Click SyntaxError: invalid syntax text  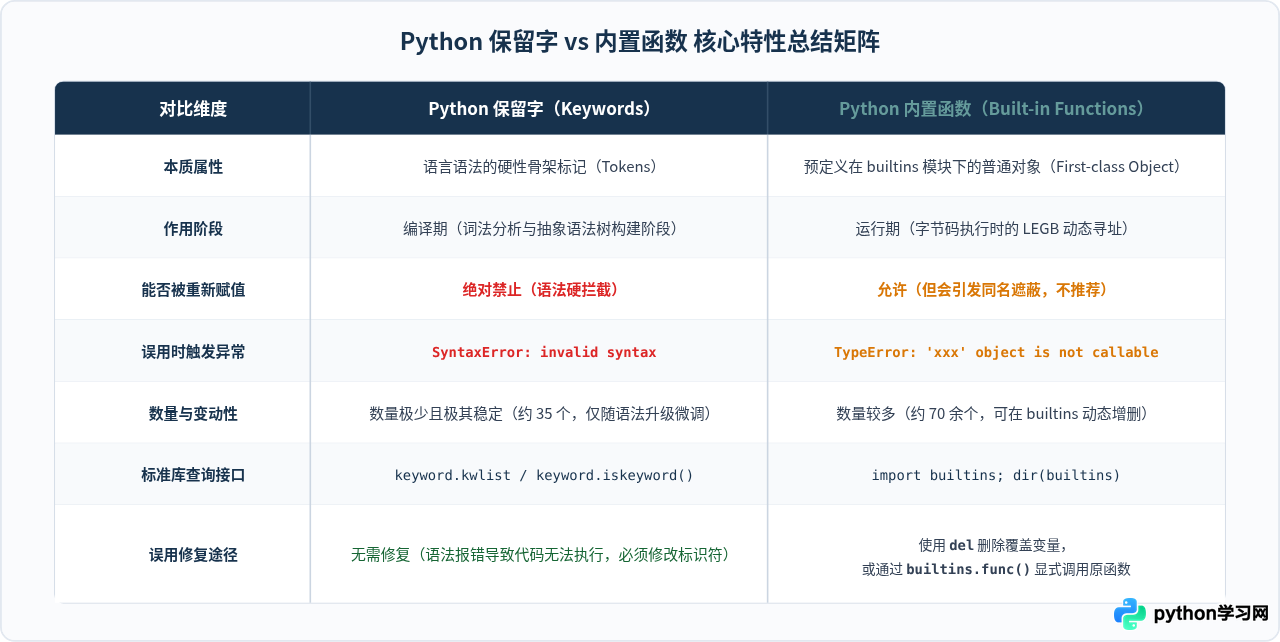point(544,352)
